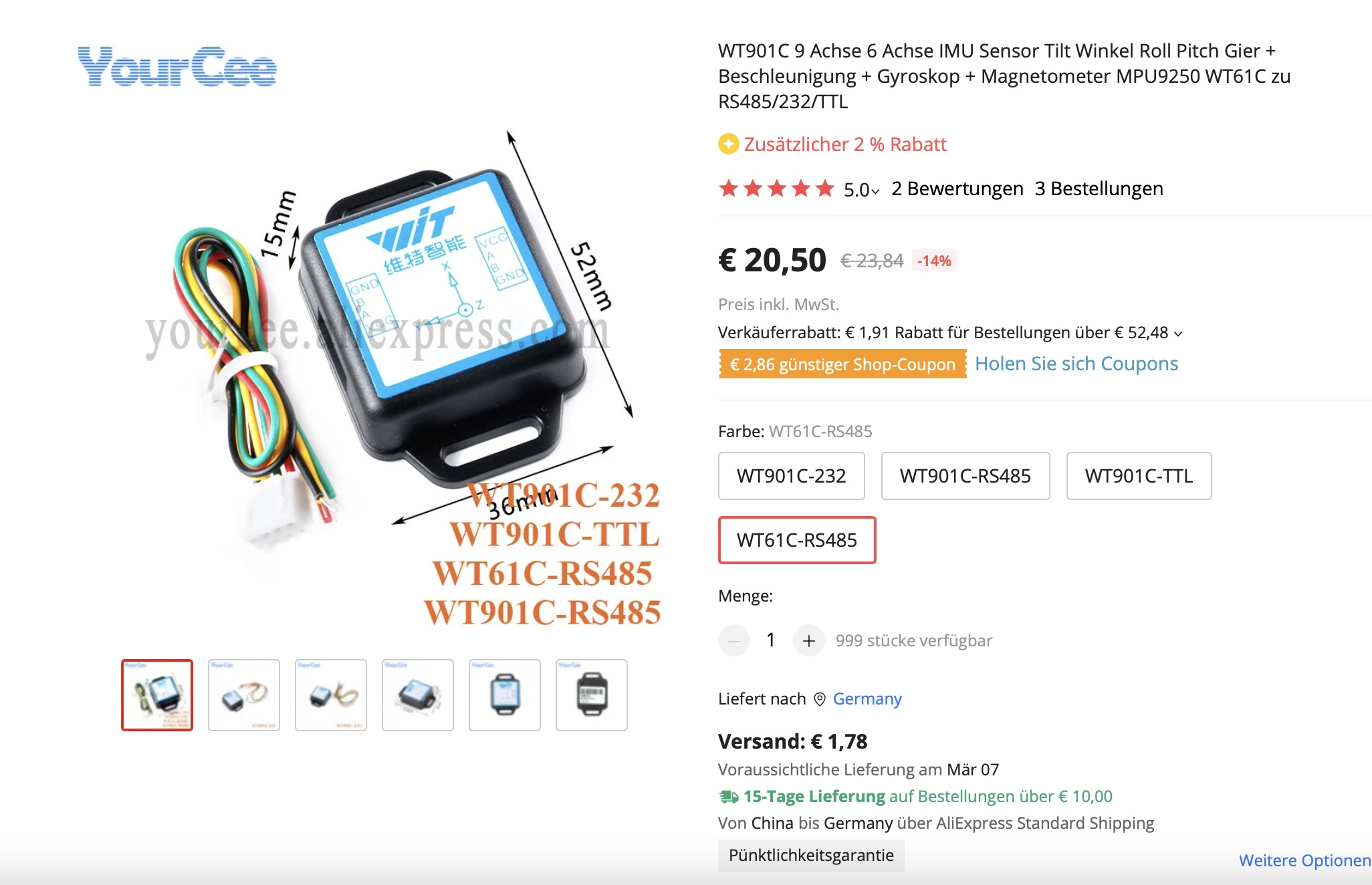Viewport: 1372px width, 885px height.
Task: Change delivery country Germany
Action: pos(867,699)
